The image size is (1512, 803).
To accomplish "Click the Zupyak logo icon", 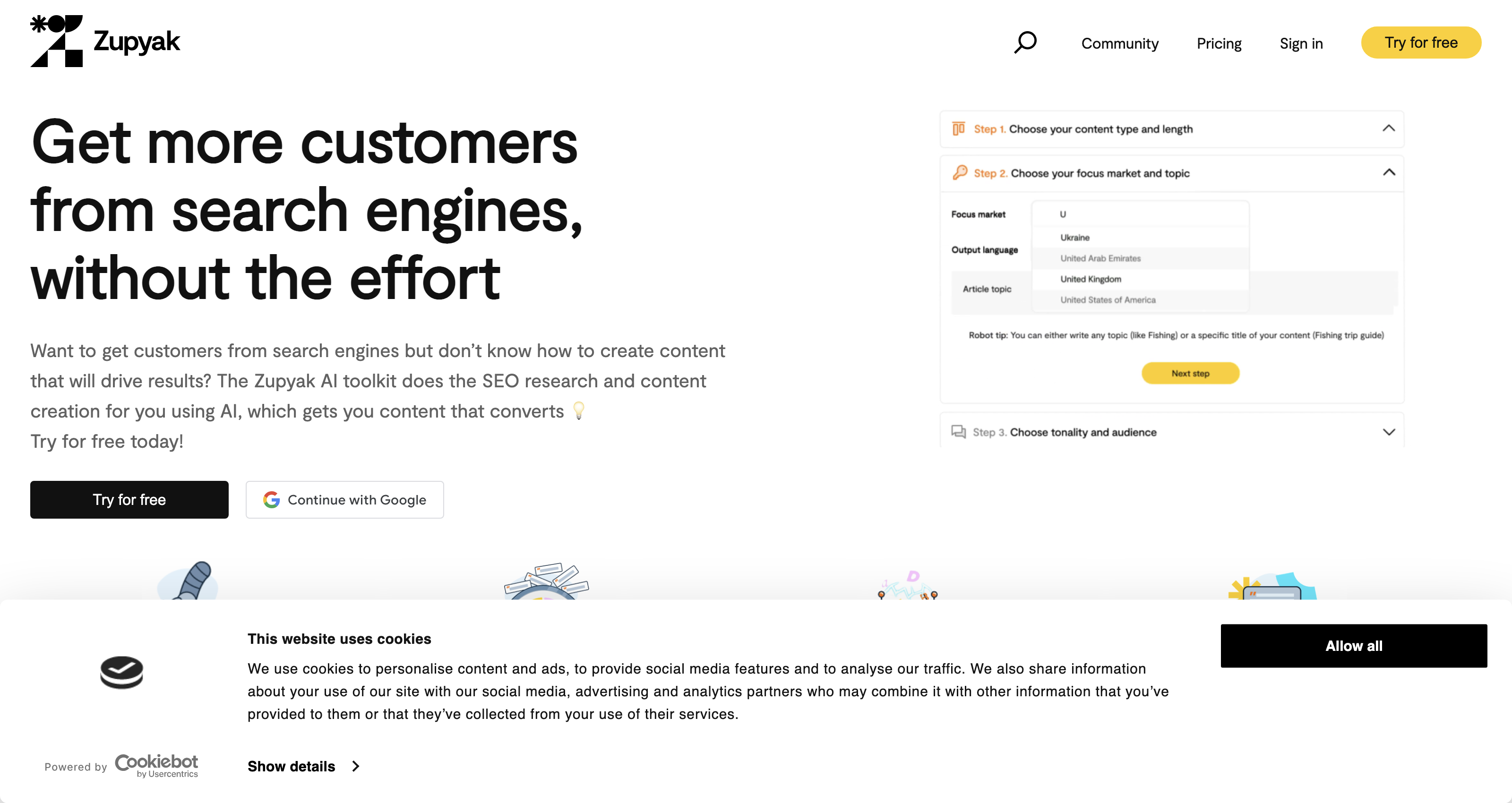I will [56, 41].
